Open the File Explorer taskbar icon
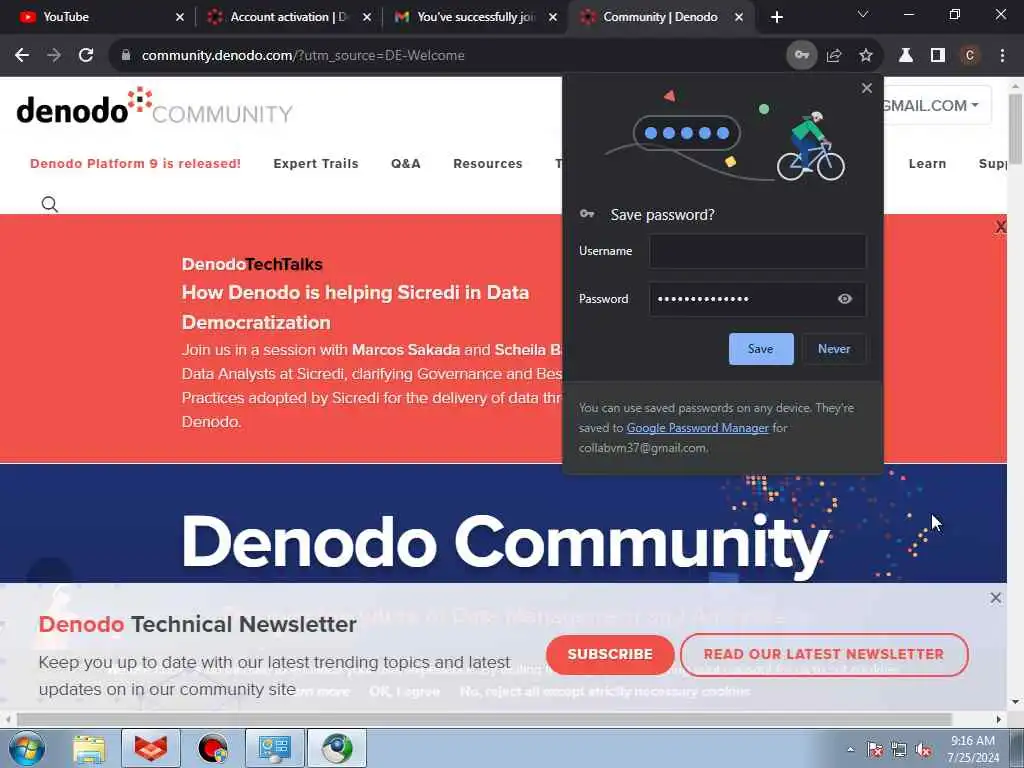Image resolution: width=1024 pixels, height=768 pixels. pyautogui.click(x=89, y=748)
